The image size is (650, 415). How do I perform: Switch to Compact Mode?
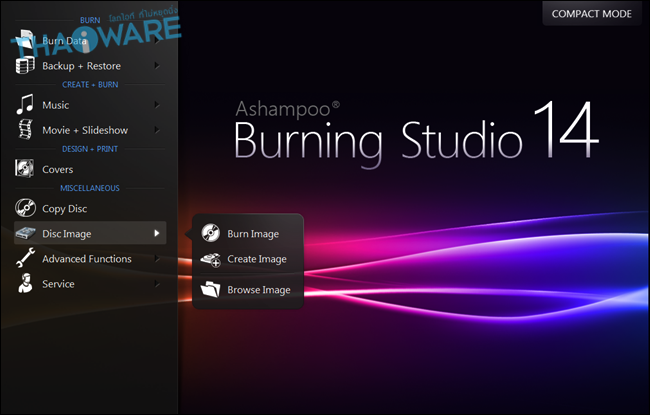pyautogui.click(x=592, y=14)
